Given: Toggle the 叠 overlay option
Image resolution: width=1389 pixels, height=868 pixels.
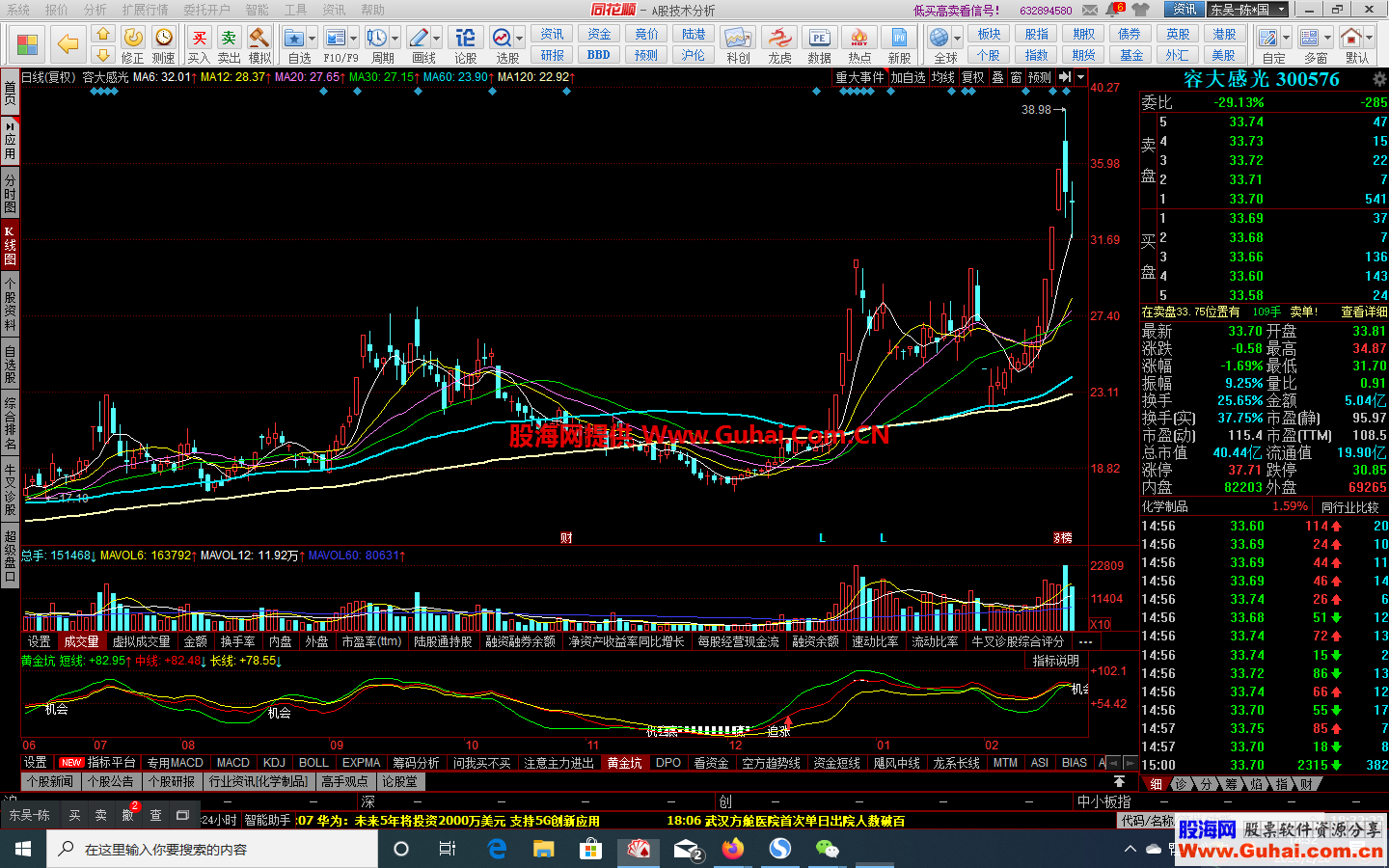Looking at the screenshot, I should pos(998,77).
